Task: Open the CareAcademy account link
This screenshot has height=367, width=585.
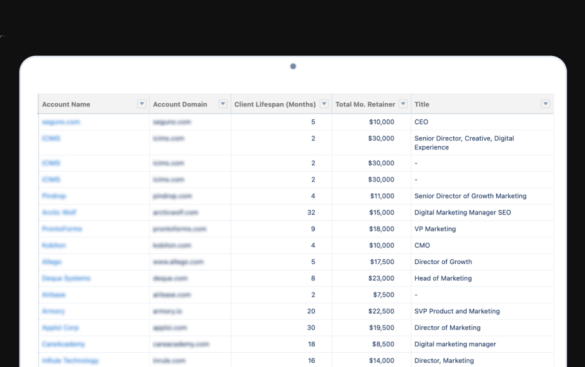Action: [63, 344]
